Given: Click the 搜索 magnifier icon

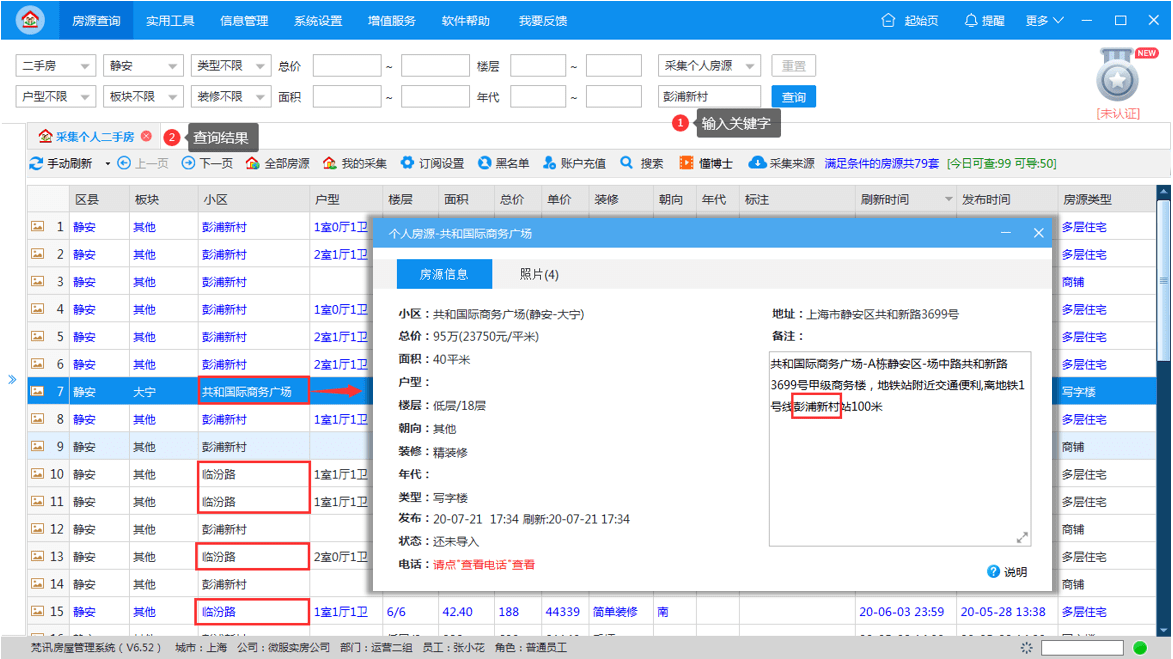Looking at the screenshot, I should click(x=627, y=163).
